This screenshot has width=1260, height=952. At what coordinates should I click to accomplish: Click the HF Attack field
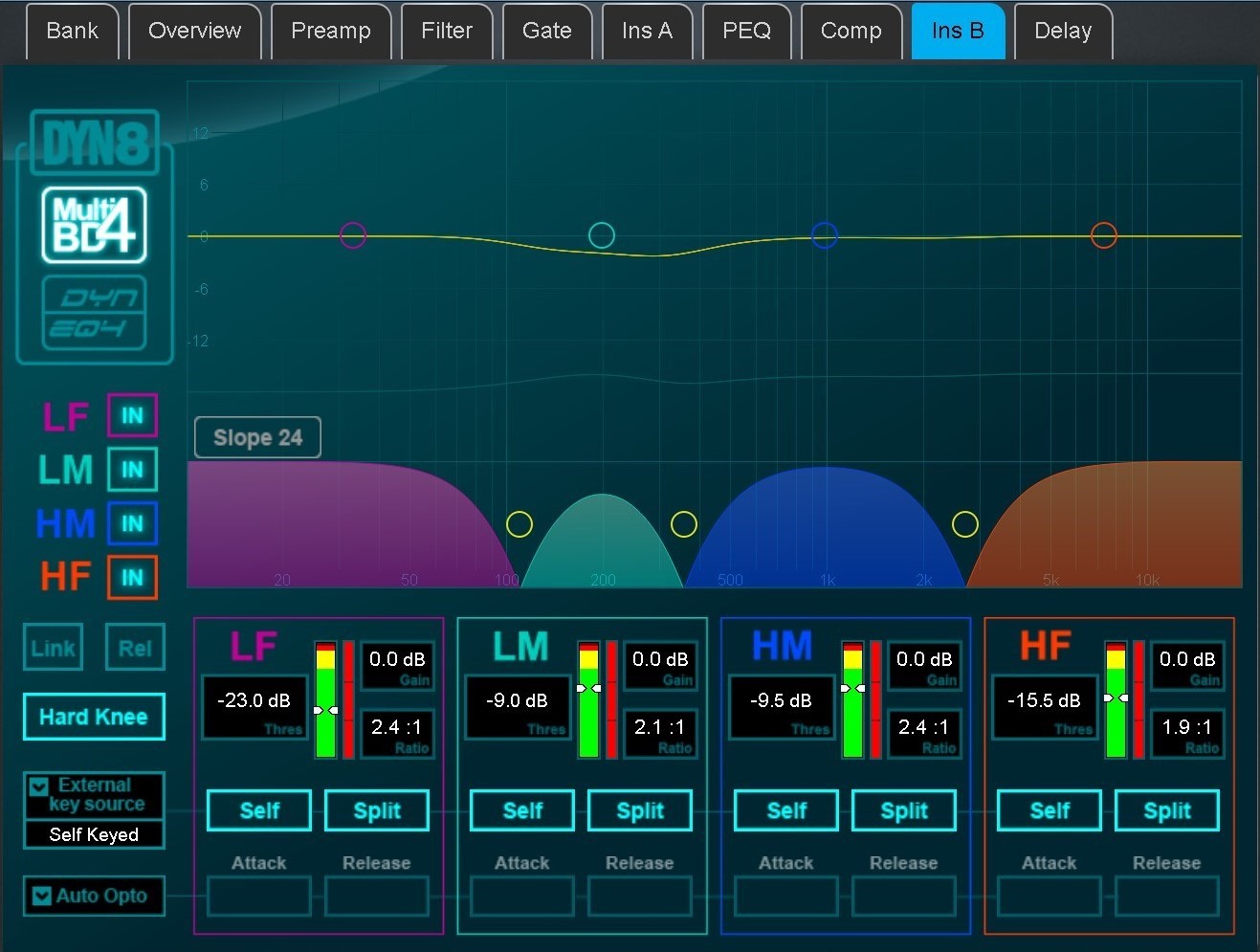1050,897
